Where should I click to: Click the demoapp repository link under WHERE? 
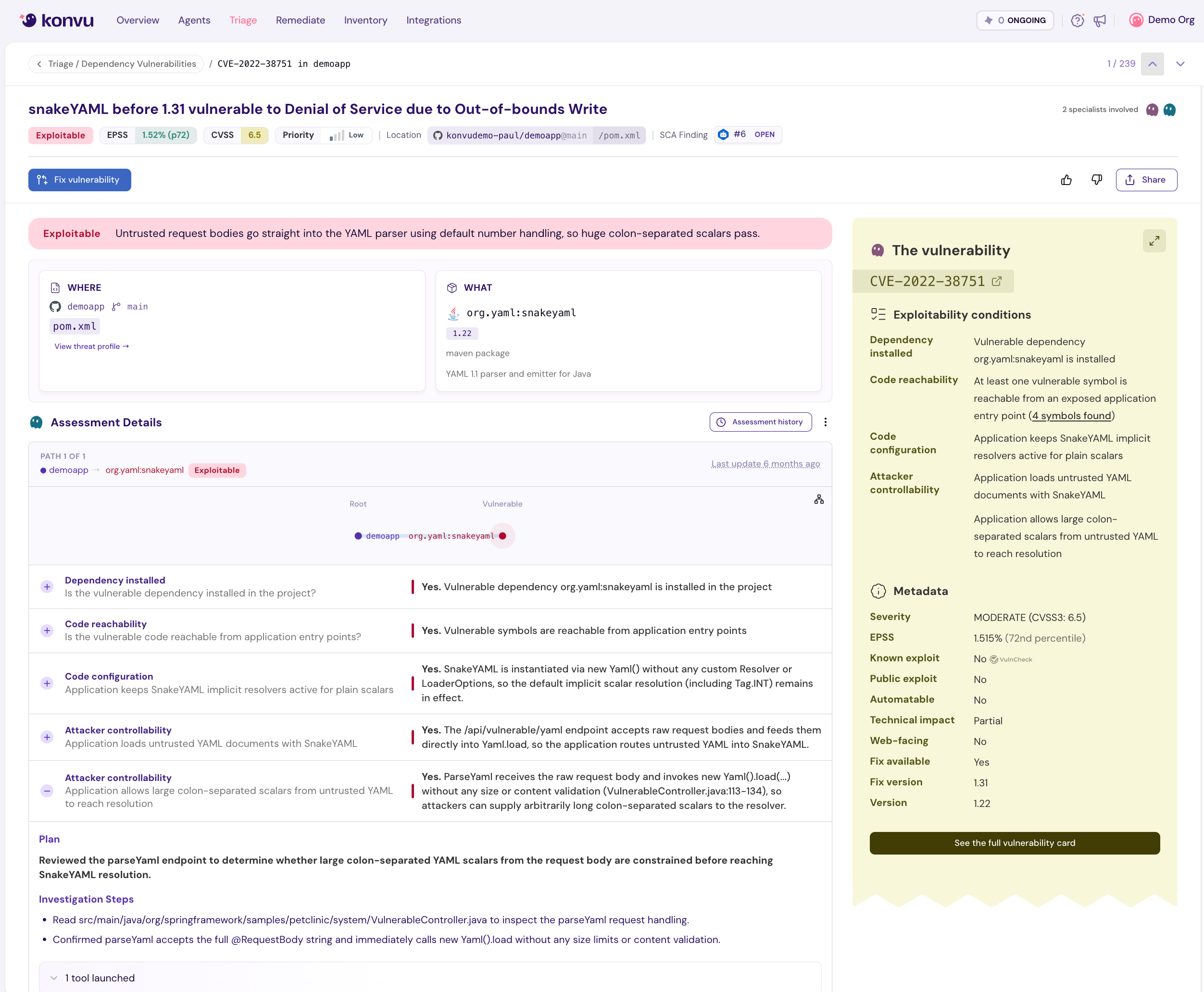(x=86, y=307)
